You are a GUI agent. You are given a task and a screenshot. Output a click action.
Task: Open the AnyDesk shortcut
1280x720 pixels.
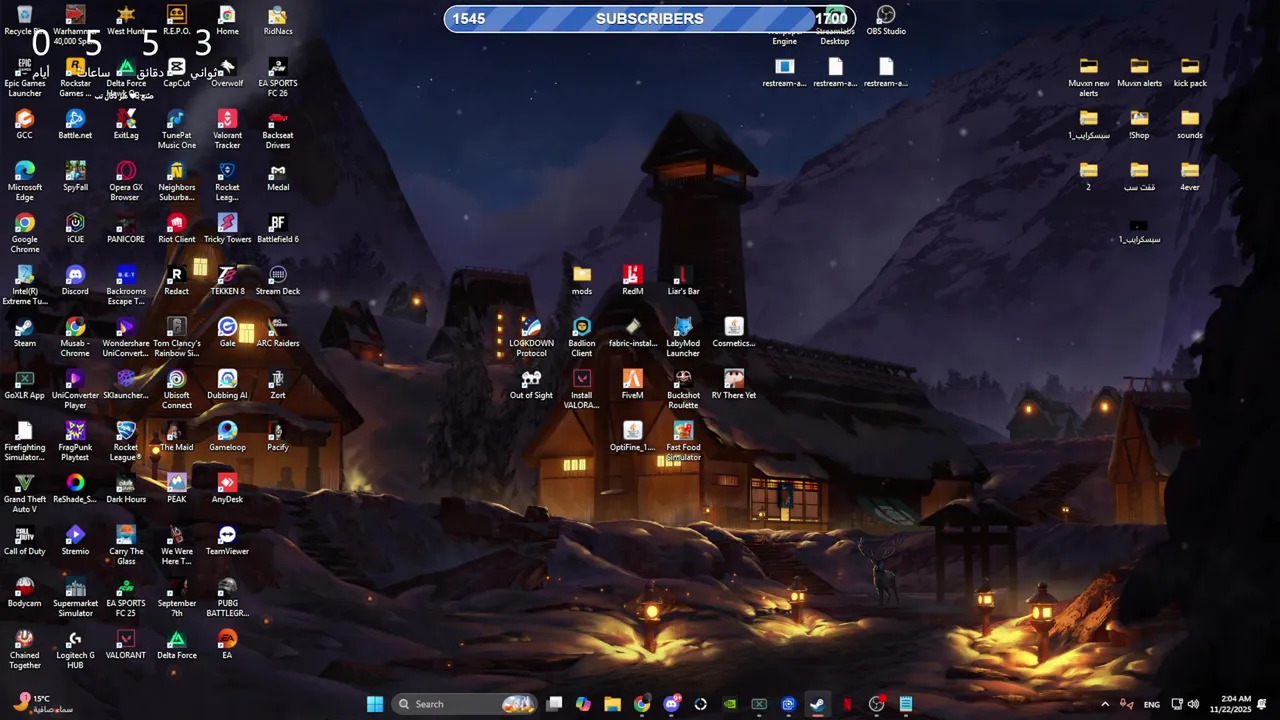point(227,488)
